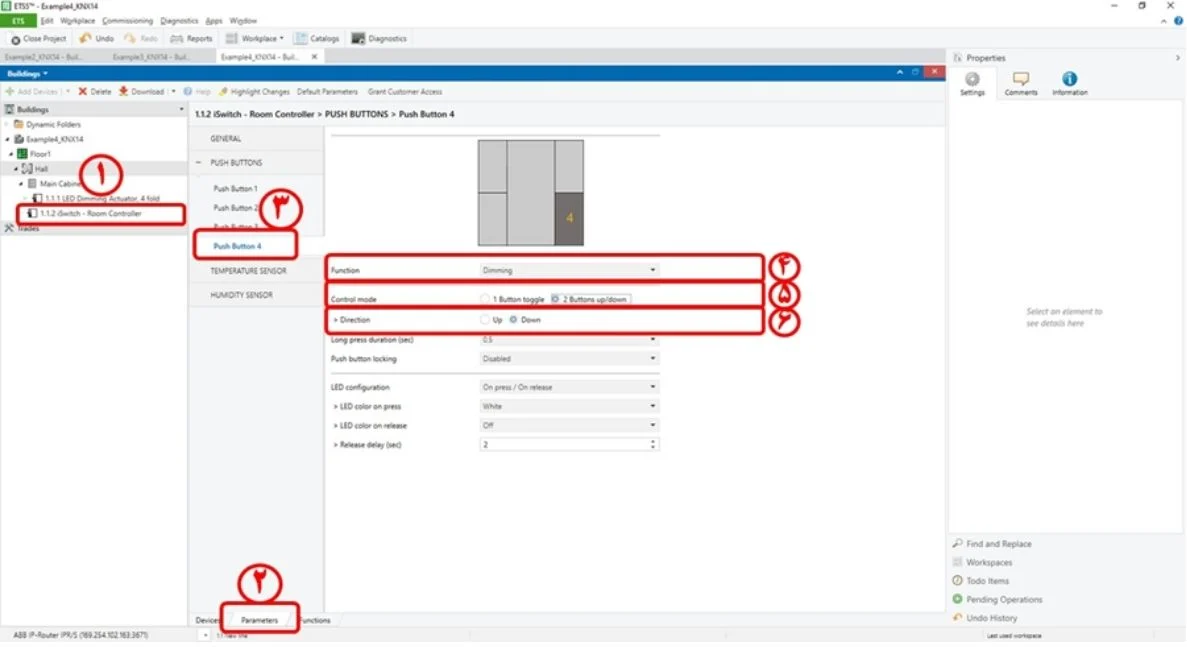Viewport: 1187px width, 647px height.
Task: Select Push Button 1 page
Action: point(235,188)
